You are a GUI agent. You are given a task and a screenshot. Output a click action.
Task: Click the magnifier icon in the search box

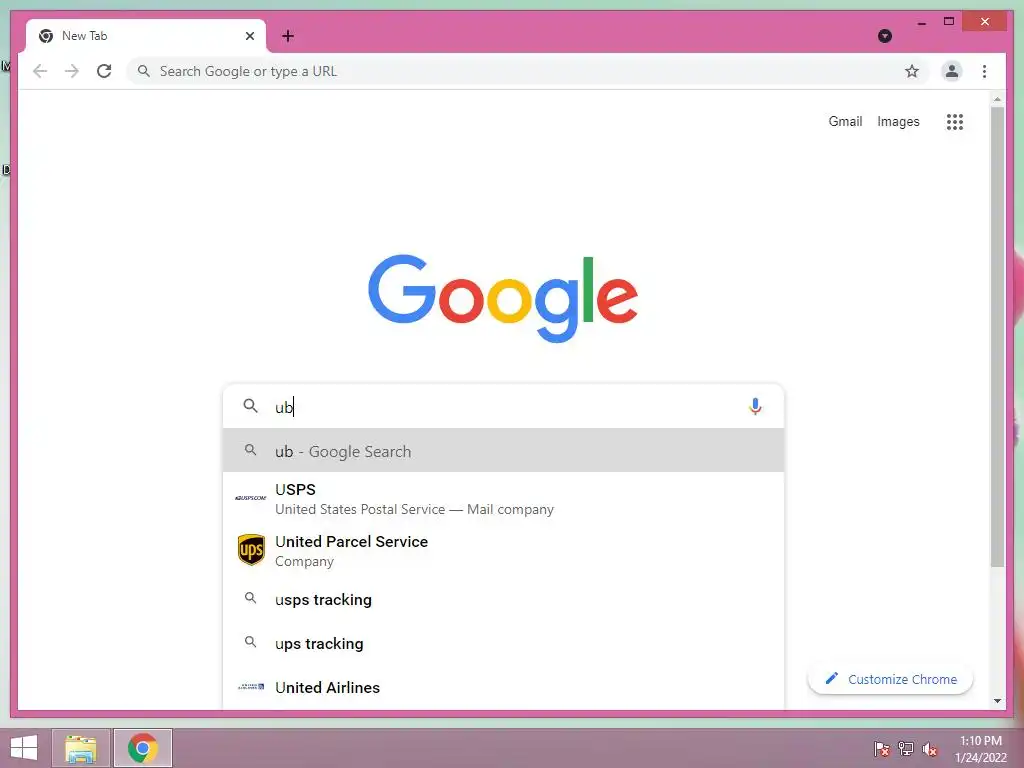pyautogui.click(x=250, y=406)
